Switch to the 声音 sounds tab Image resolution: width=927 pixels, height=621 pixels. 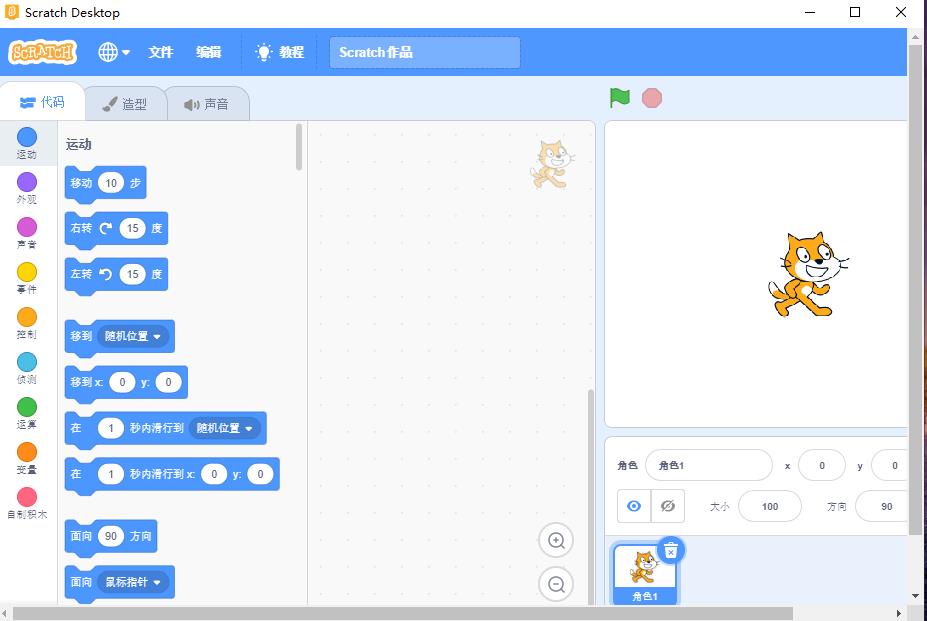pyautogui.click(x=206, y=104)
